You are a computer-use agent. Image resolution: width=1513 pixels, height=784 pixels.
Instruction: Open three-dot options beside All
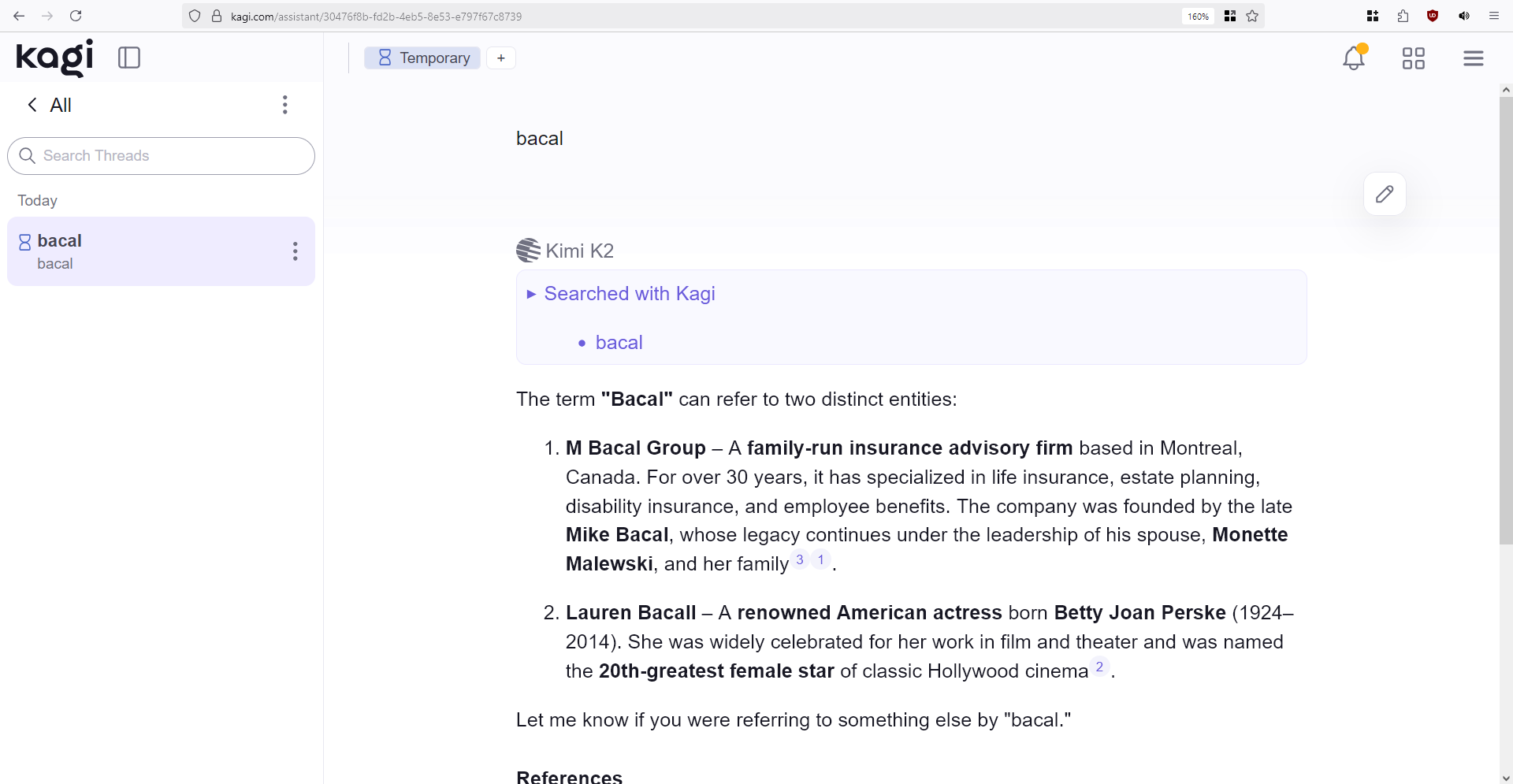(x=285, y=105)
